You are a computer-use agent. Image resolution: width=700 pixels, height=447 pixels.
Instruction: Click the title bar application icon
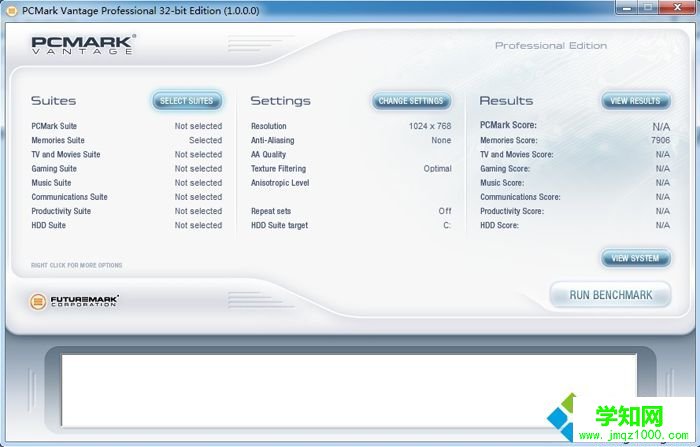tap(12, 11)
